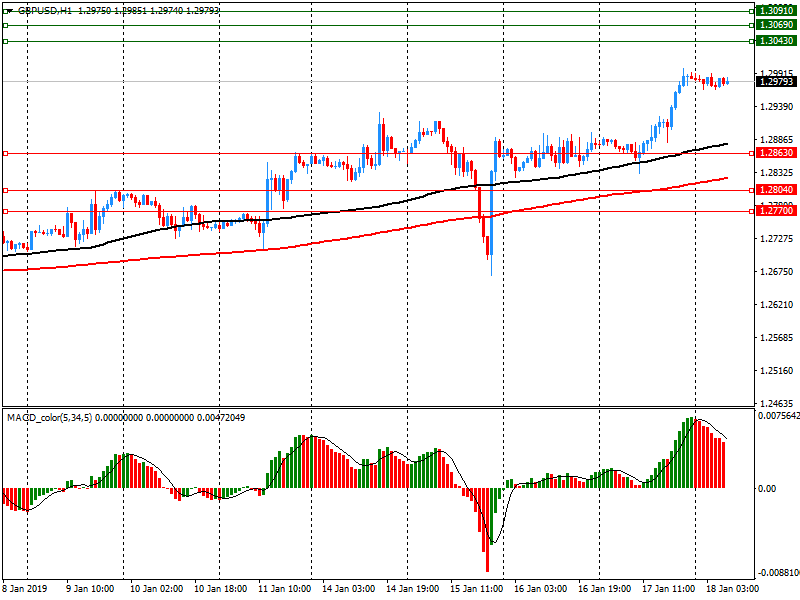Click left square handle of 1.27700 line
This screenshot has height=600, width=800.
pos(5,211)
